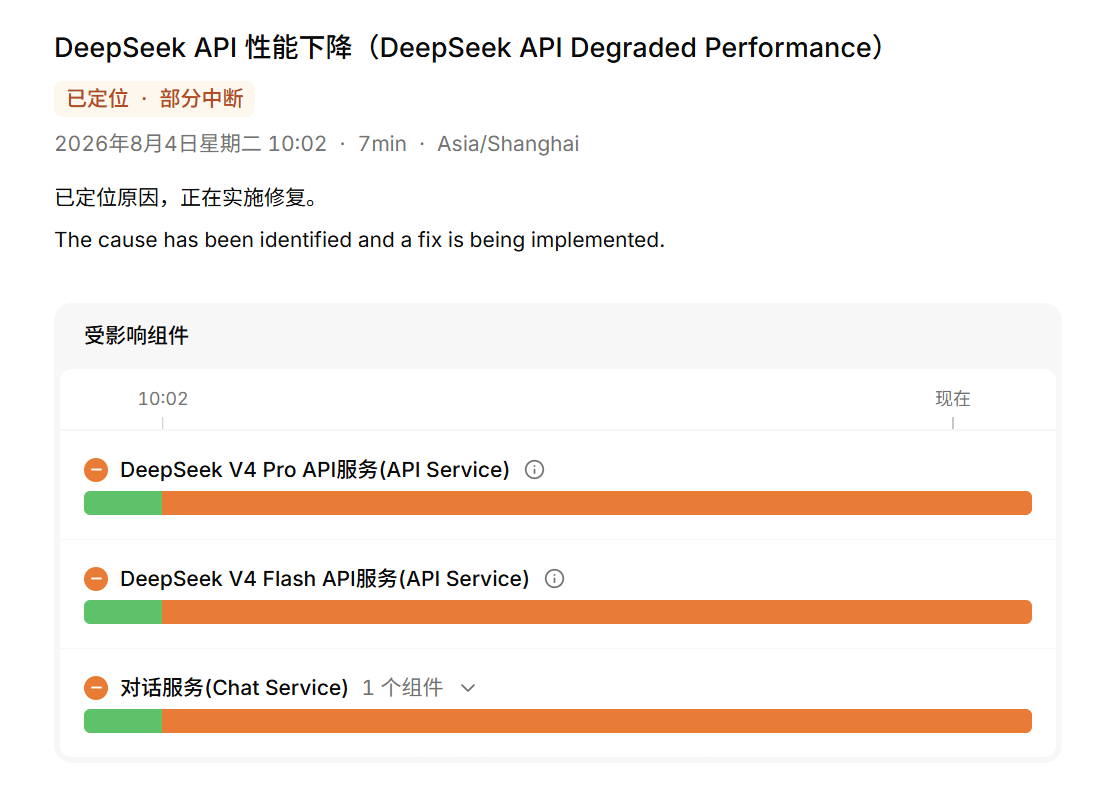Click info icon beside DeepSeek V4 Pro API
The height and width of the screenshot is (798, 1110).
[534, 469]
